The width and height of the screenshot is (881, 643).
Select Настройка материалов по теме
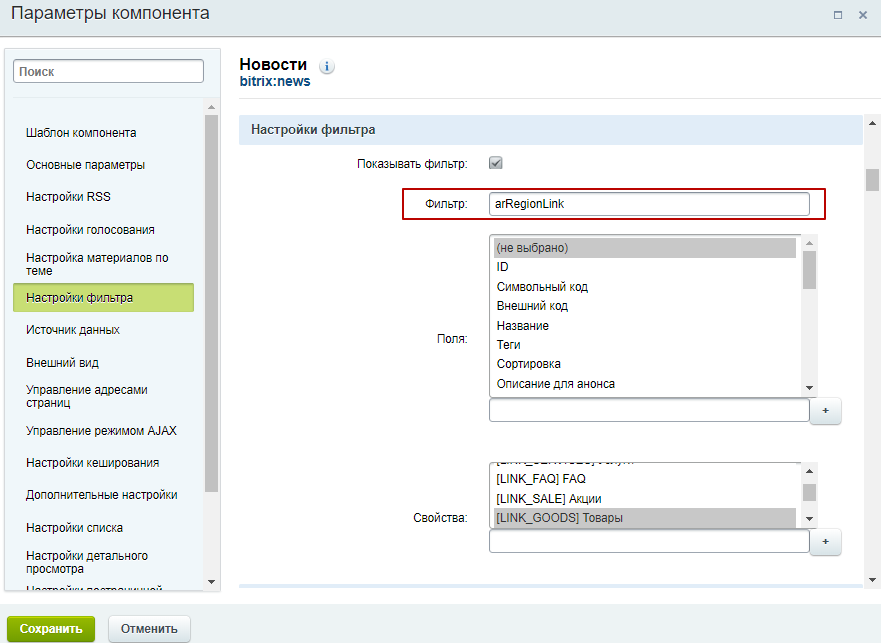tap(97, 264)
